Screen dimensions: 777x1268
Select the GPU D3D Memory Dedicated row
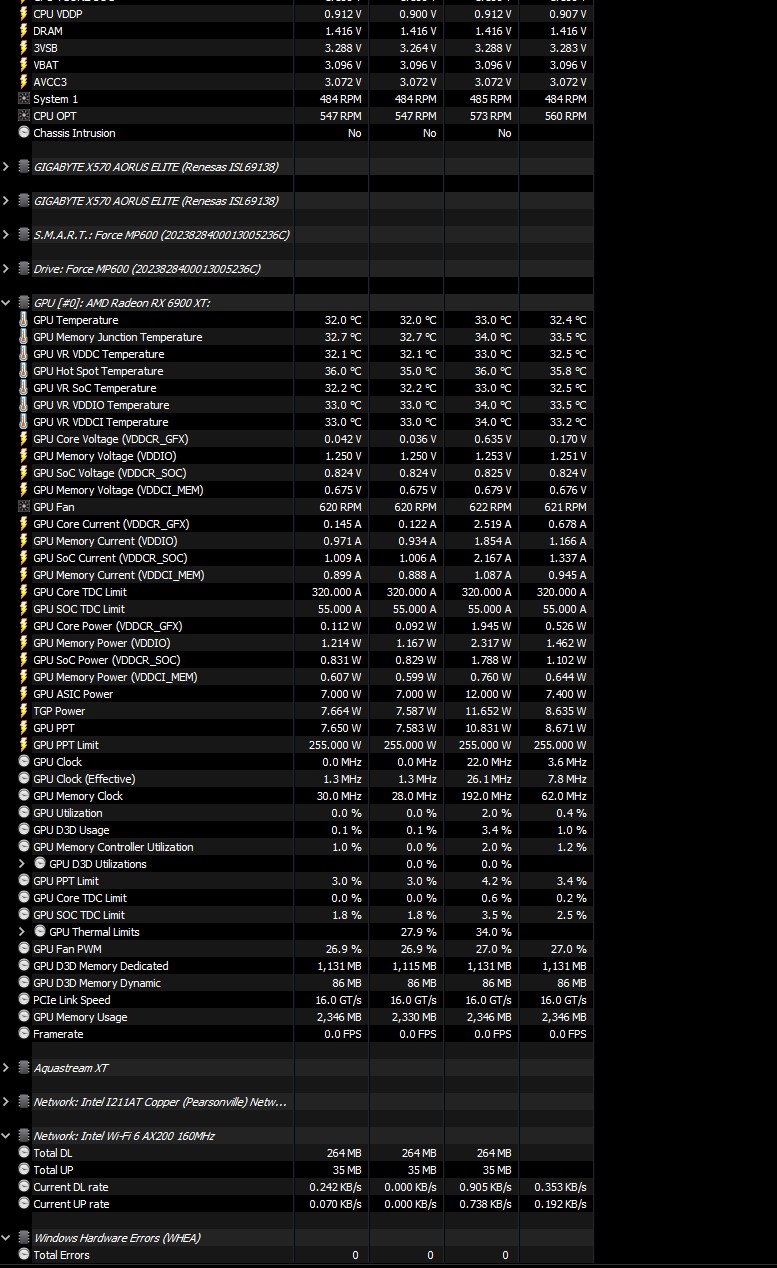pos(297,966)
